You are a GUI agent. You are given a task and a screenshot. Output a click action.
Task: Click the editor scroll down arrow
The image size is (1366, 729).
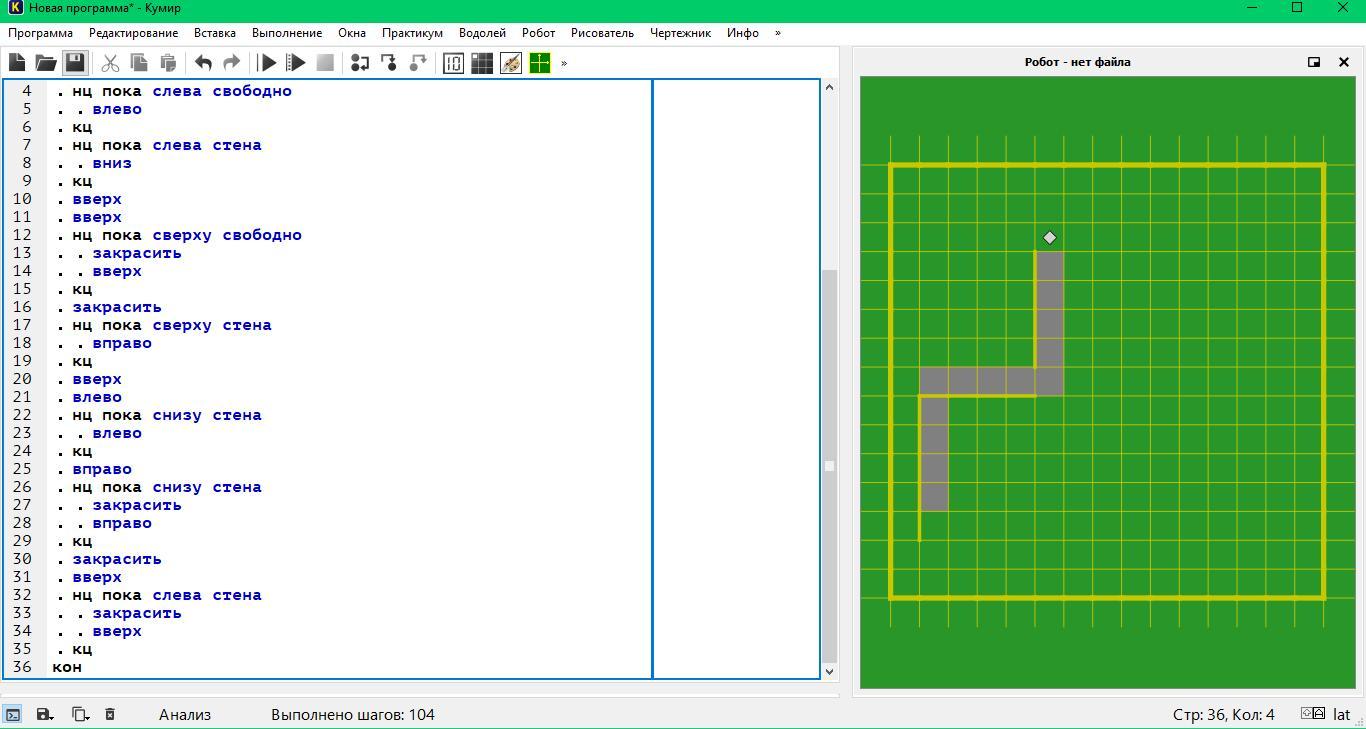(x=829, y=671)
